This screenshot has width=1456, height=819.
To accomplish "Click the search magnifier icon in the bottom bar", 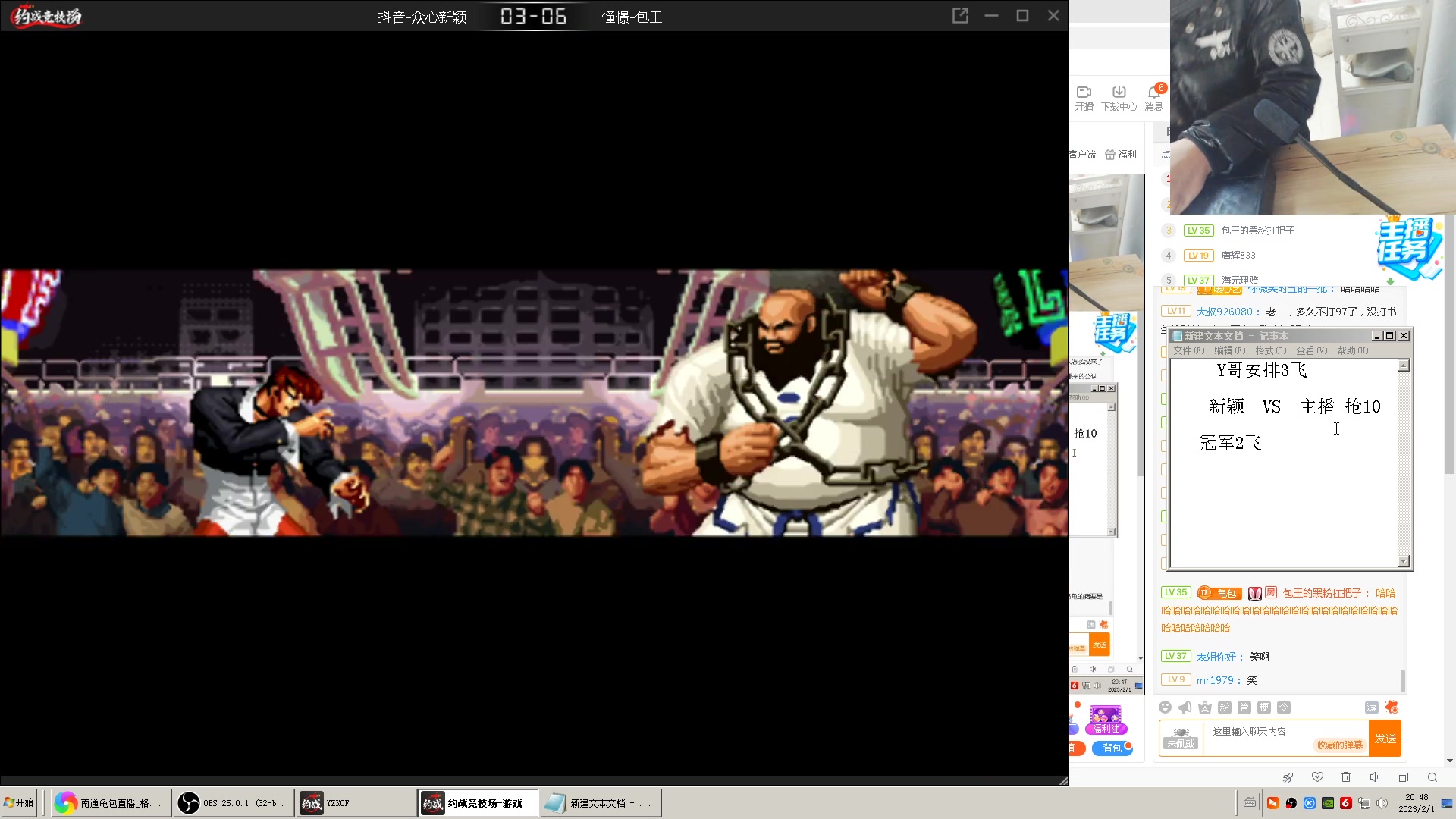I will pos(1432,777).
